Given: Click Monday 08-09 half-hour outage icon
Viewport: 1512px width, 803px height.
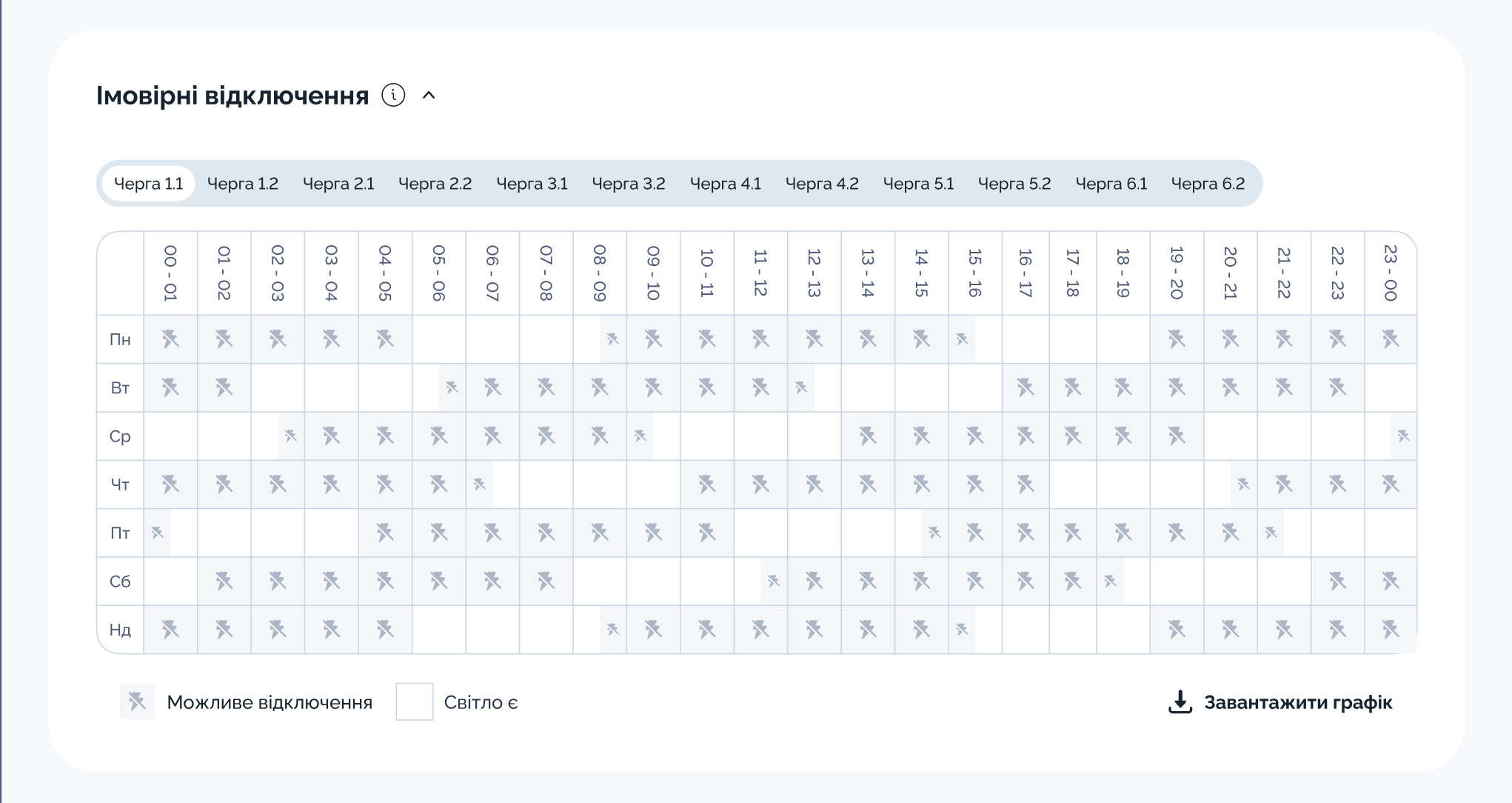Looking at the screenshot, I should (613, 339).
